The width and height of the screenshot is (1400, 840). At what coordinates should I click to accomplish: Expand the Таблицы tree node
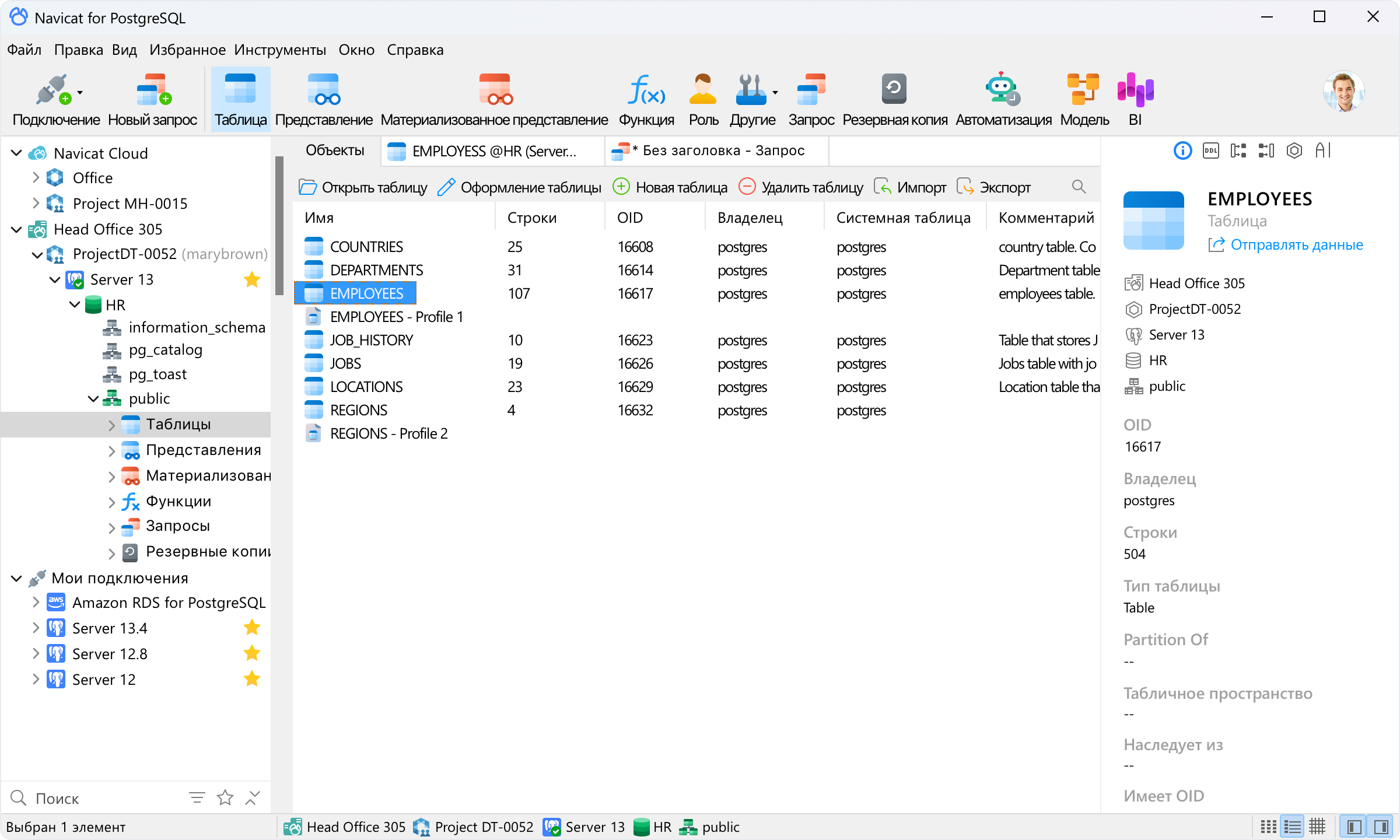click(x=111, y=425)
